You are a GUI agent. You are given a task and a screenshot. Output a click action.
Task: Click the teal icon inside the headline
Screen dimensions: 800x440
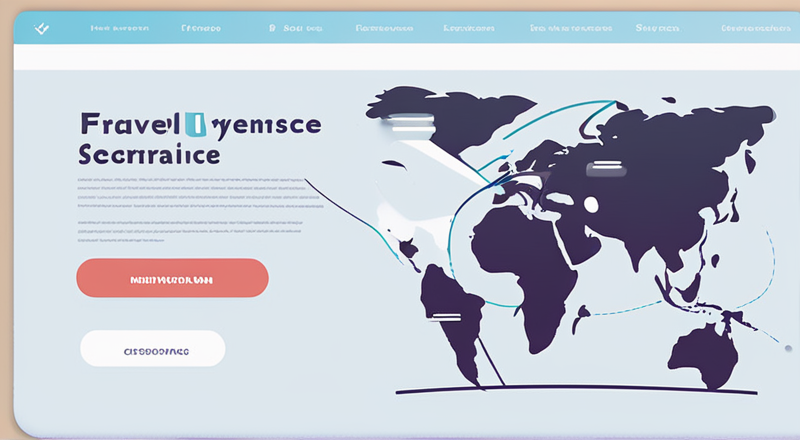pyautogui.click(x=195, y=125)
